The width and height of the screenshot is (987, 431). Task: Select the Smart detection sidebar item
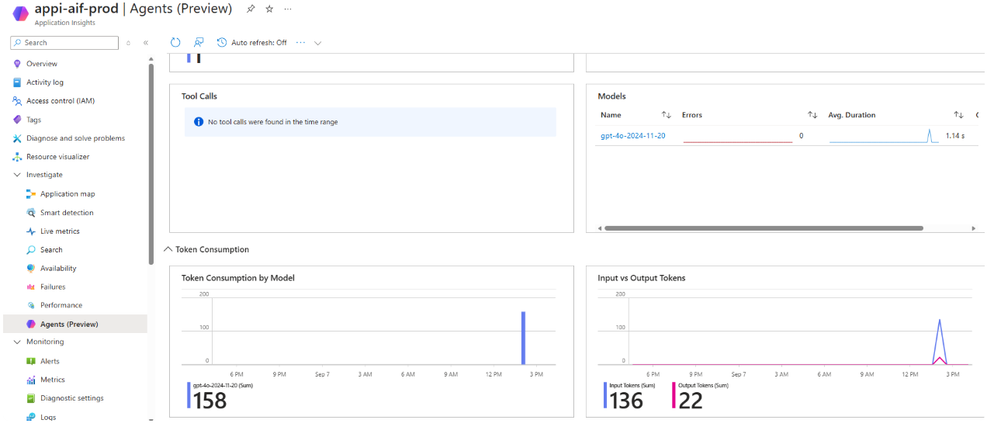point(59,213)
